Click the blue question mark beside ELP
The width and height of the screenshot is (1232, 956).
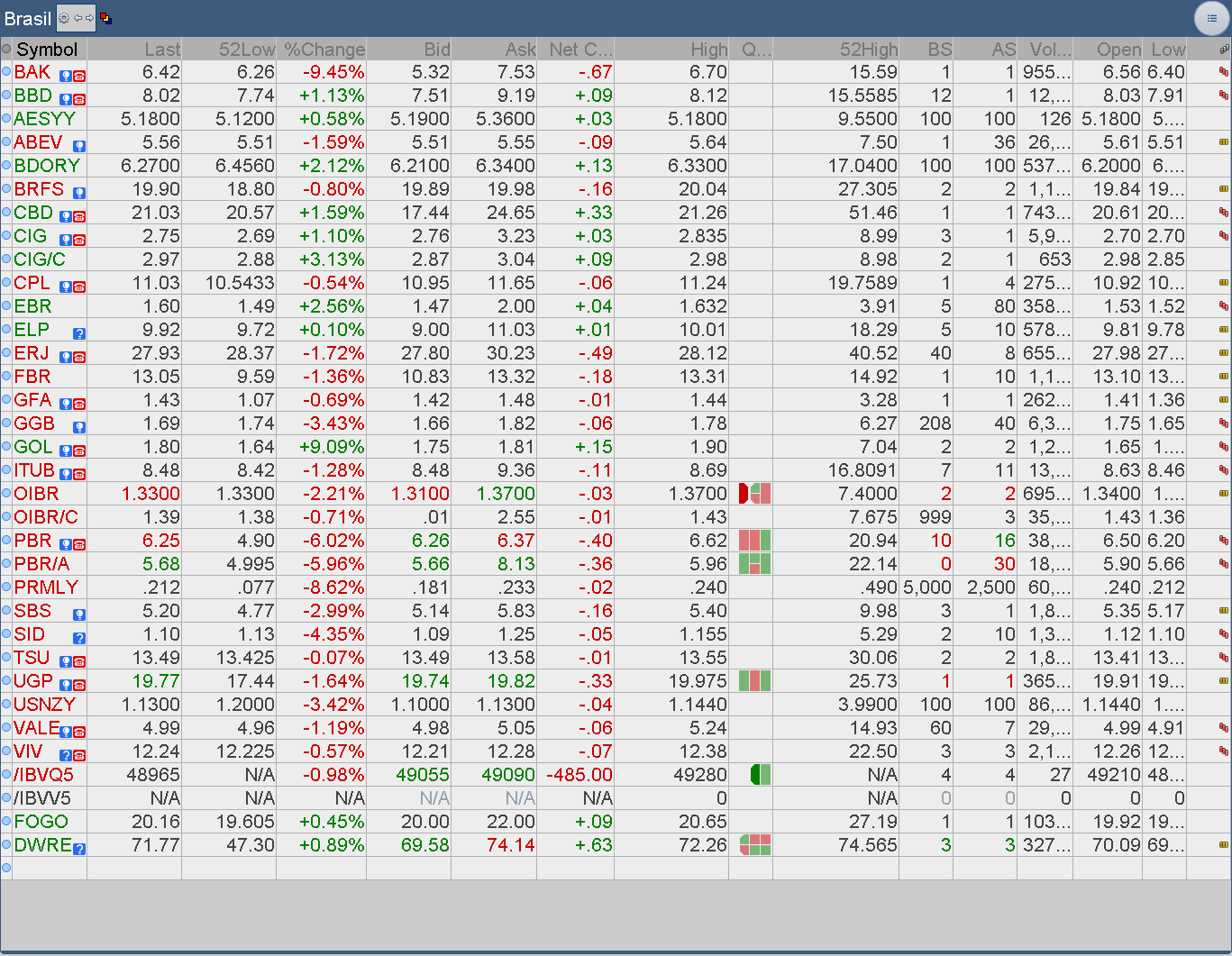(x=79, y=333)
